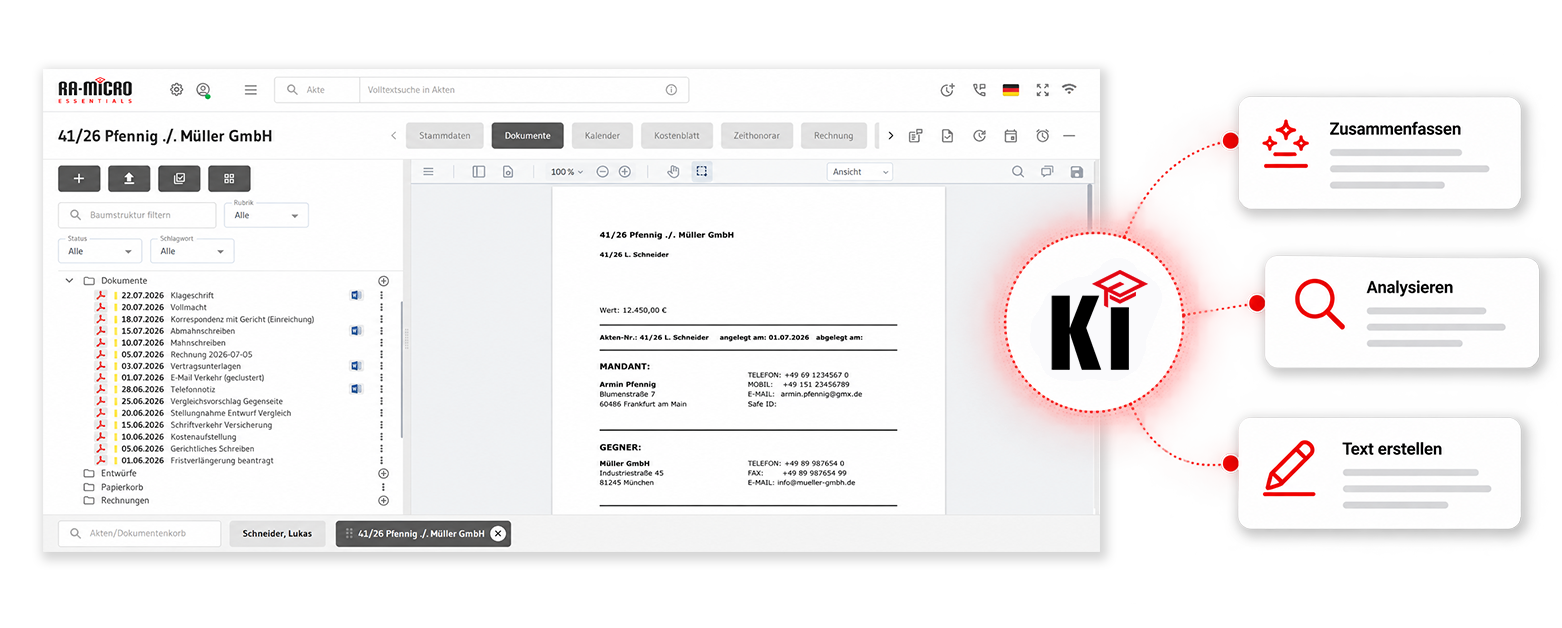Screen dimensions: 1562x628
Task: Click the search magnifier in viewer toolbar
Action: (1018, 172)
